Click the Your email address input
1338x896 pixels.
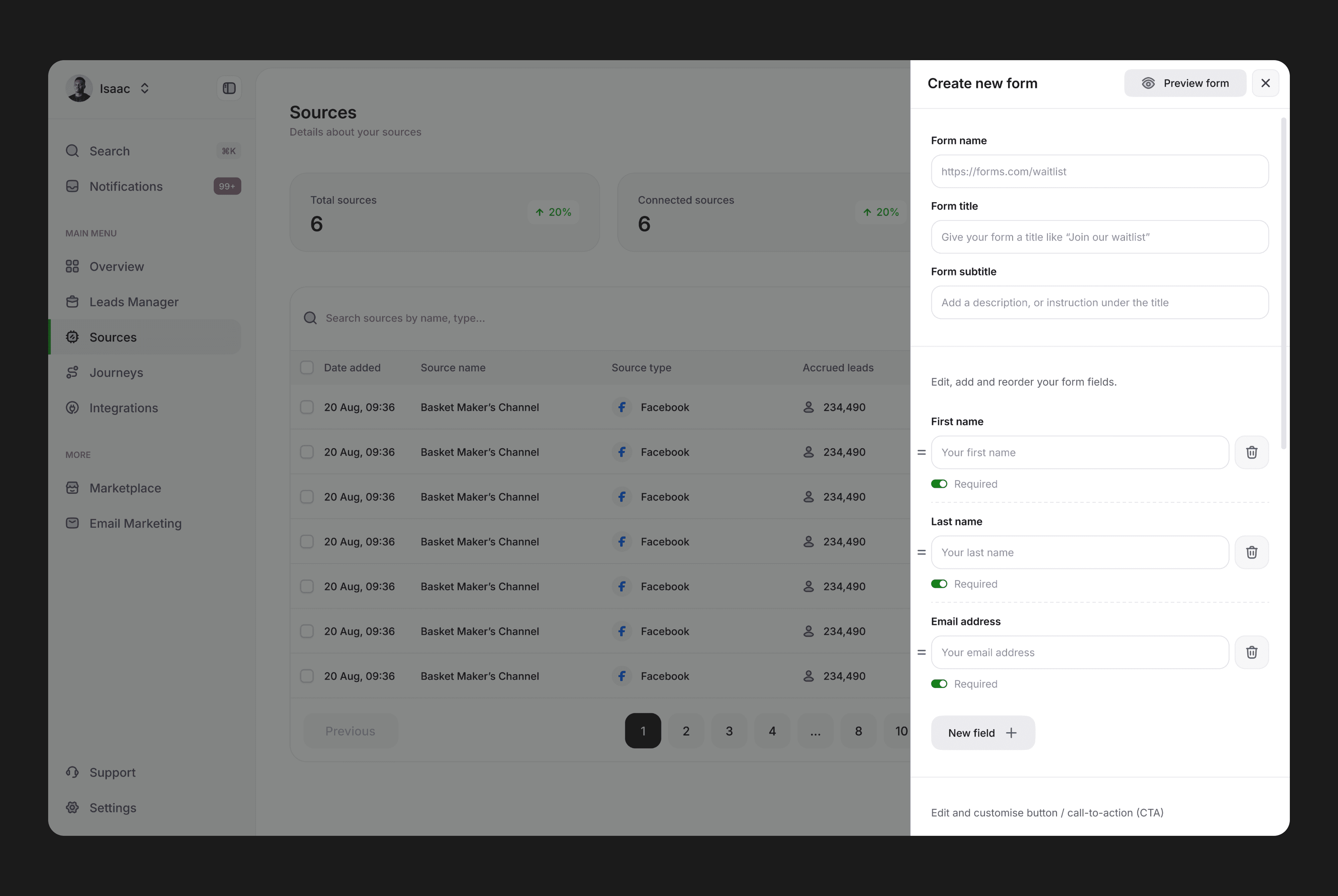[x=1080, y=653]
